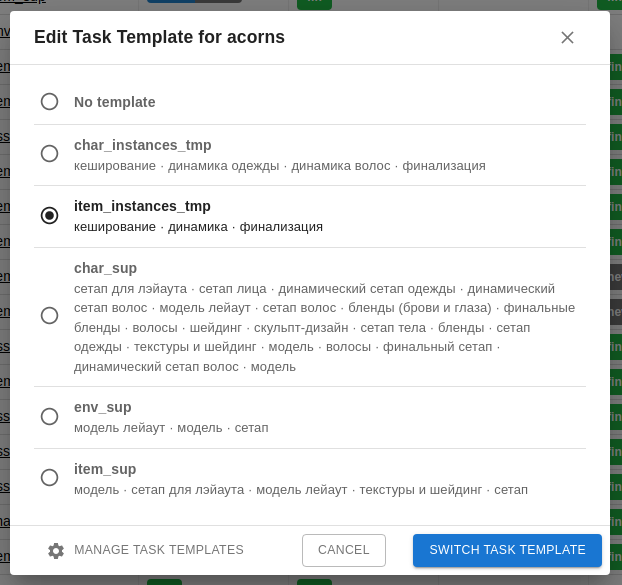Click the dialog title for acorns

159,38
